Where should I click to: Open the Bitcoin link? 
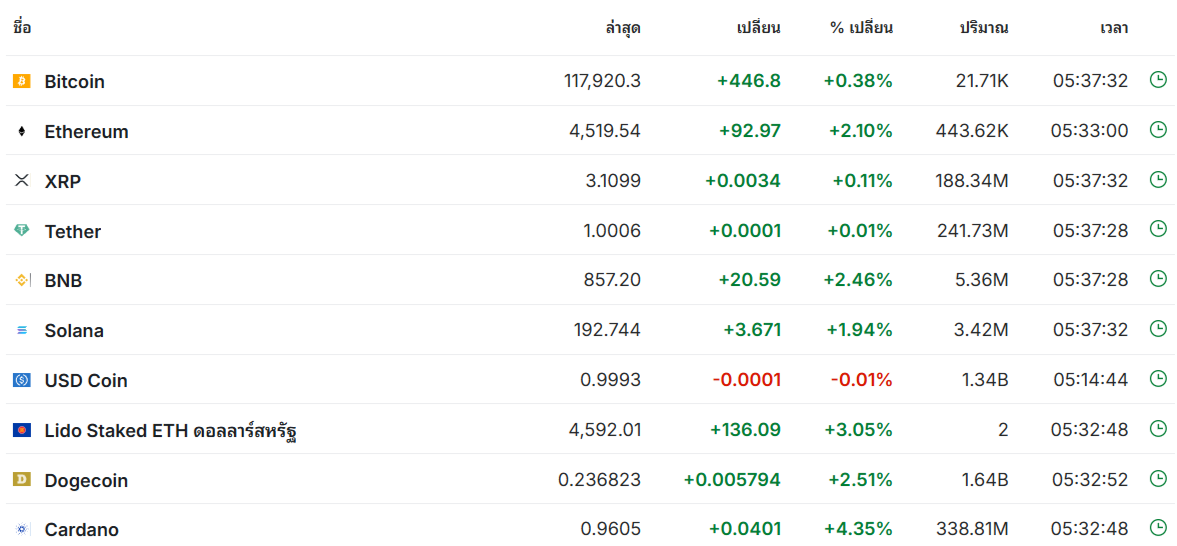click(74, 81)
